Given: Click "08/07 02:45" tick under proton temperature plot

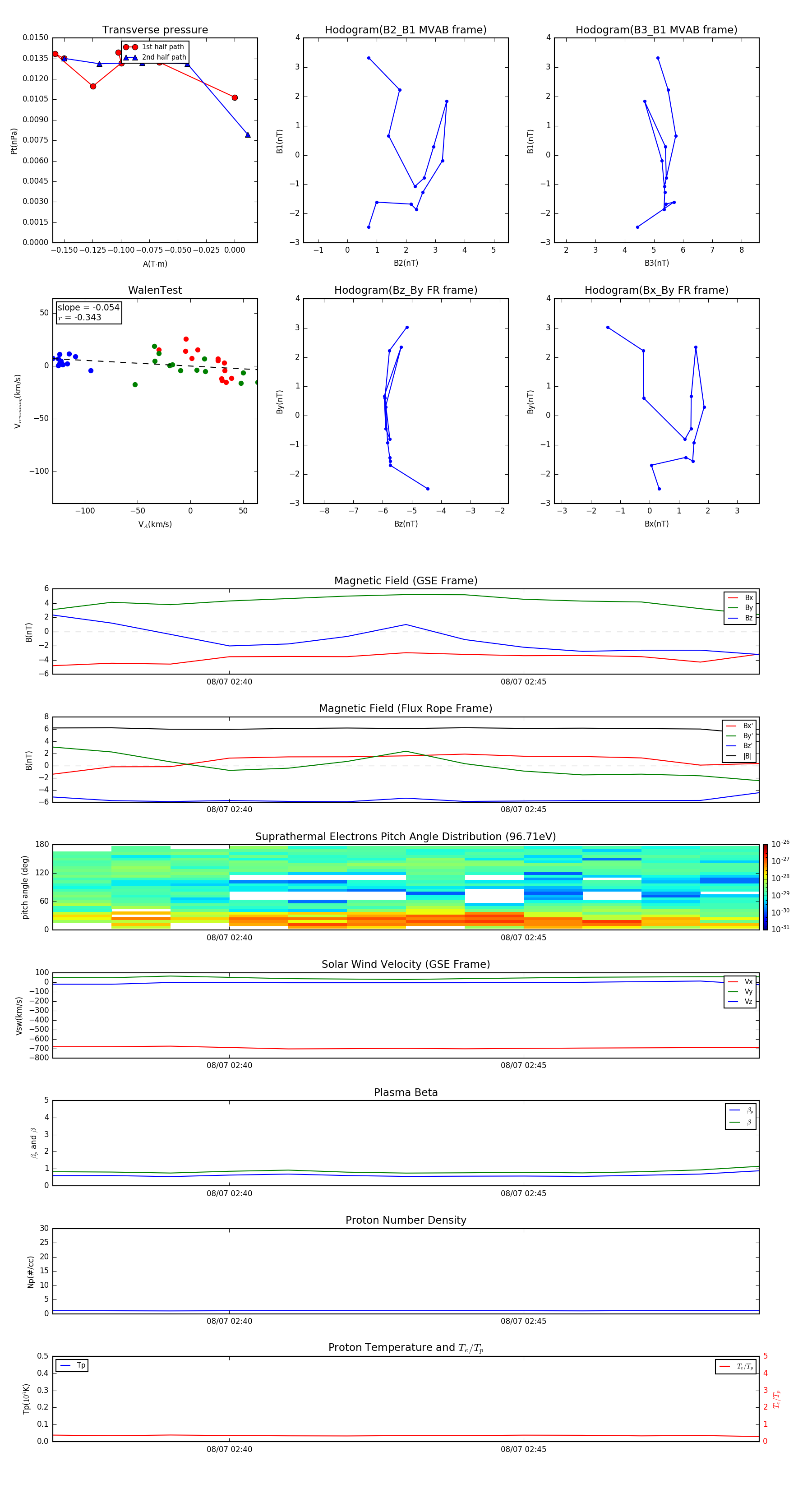Looking at the screenshot, I should tap(524, 1450).
